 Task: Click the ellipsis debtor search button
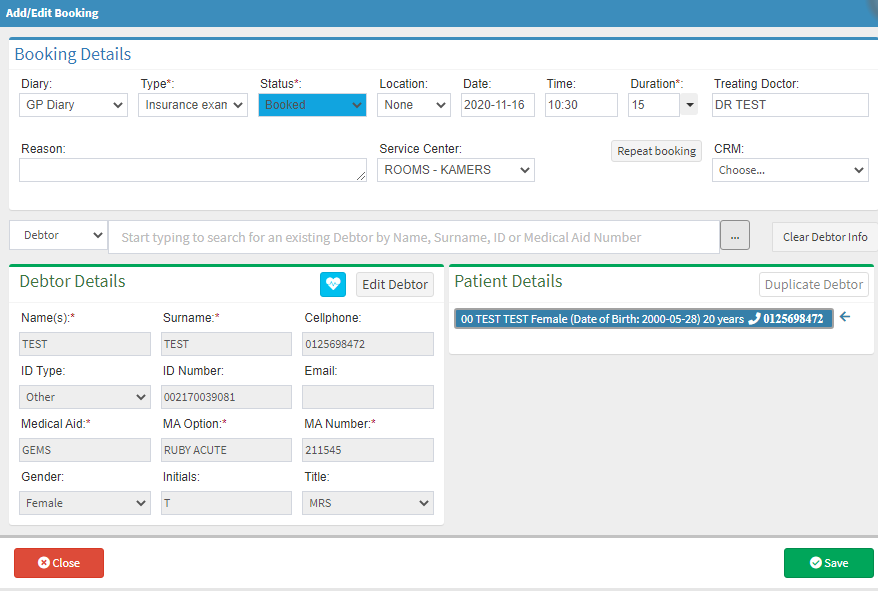733,237
